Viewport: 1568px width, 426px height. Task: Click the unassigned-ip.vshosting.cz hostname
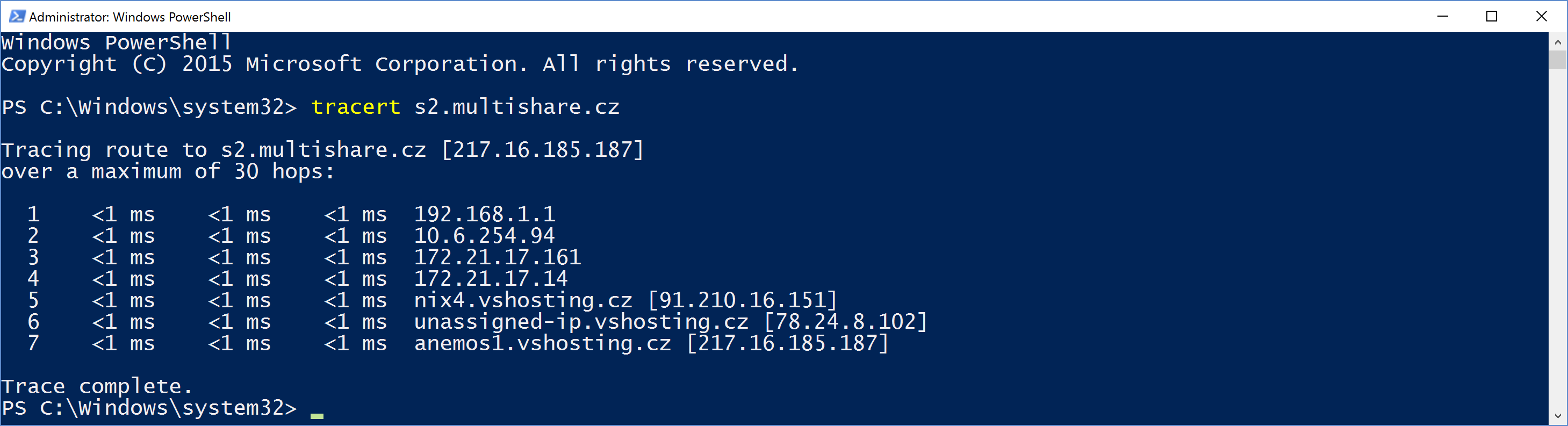pos(581,321)
